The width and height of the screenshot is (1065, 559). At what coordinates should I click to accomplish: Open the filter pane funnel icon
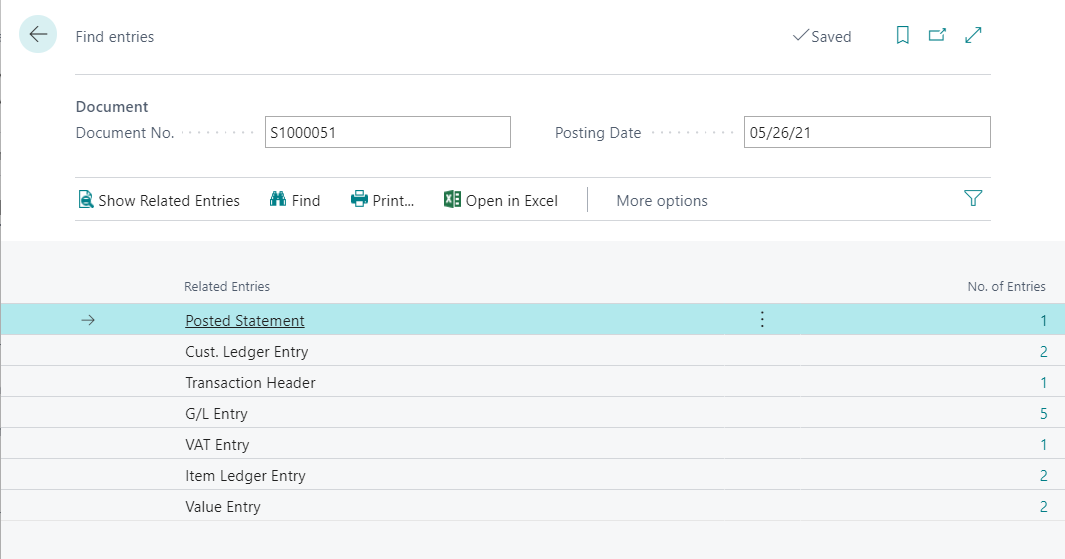pyautogui.click(x=973, y=199)
